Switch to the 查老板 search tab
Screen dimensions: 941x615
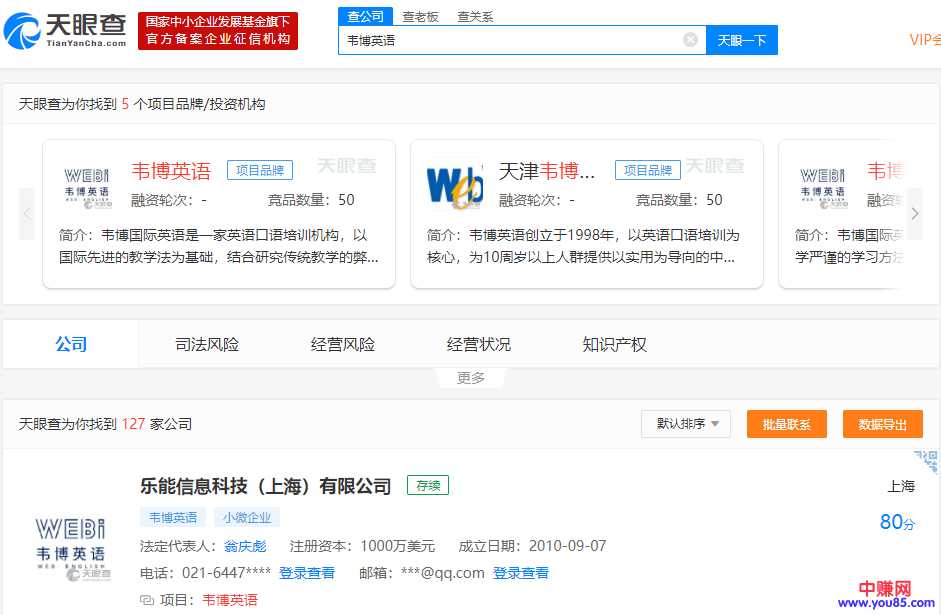pyautogui.click(x=420, y=17)
